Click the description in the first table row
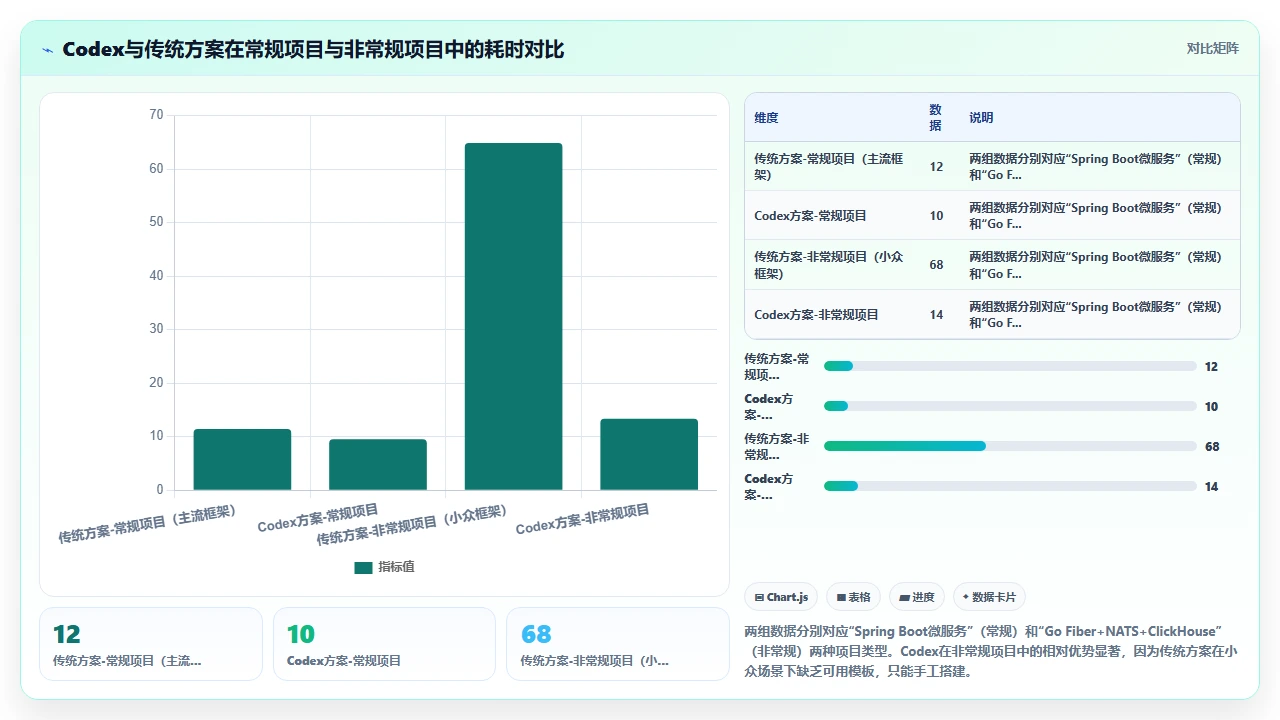Screen dimensions: 1280x720 (x=1096, y=167)
